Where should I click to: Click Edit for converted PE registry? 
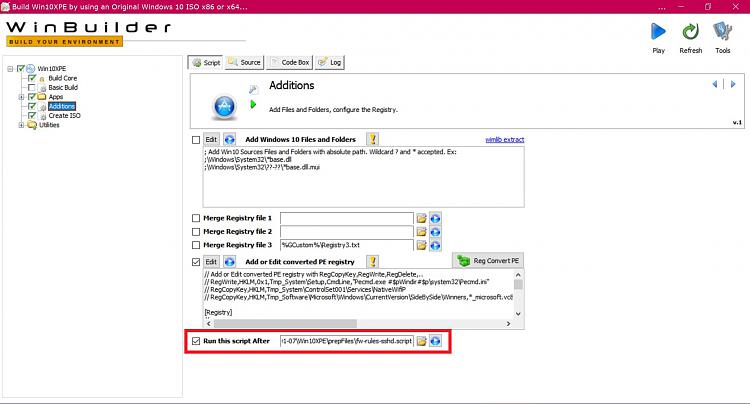point(211,262)
